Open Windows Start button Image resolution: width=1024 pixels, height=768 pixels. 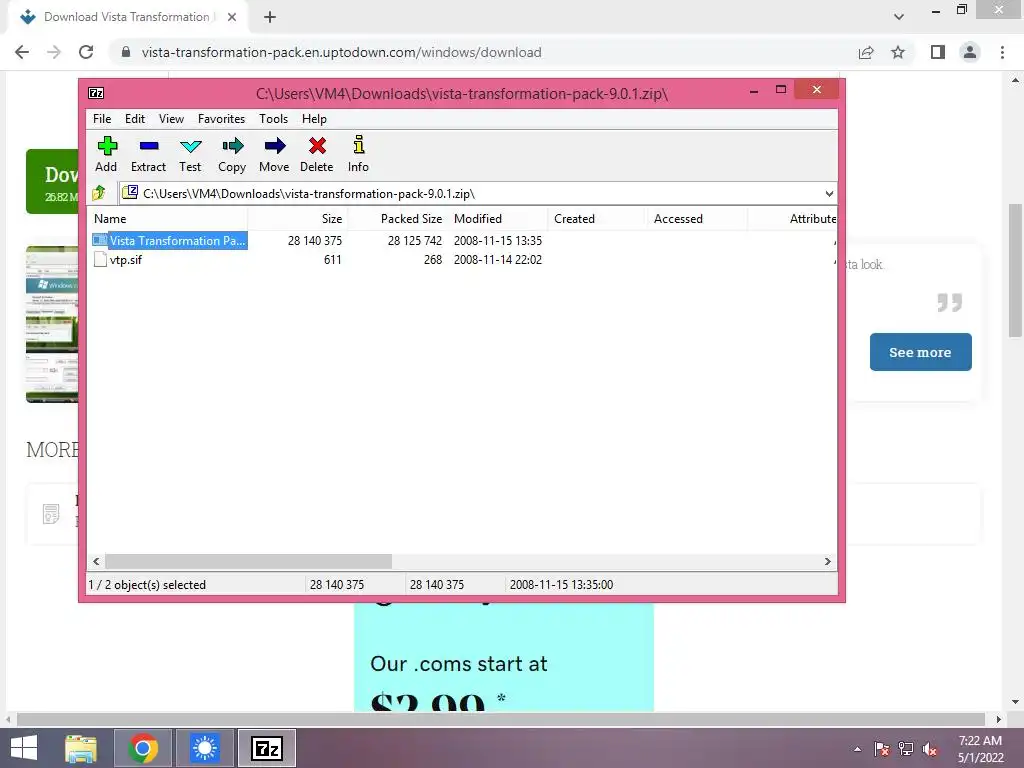click(x=24, y=748)
